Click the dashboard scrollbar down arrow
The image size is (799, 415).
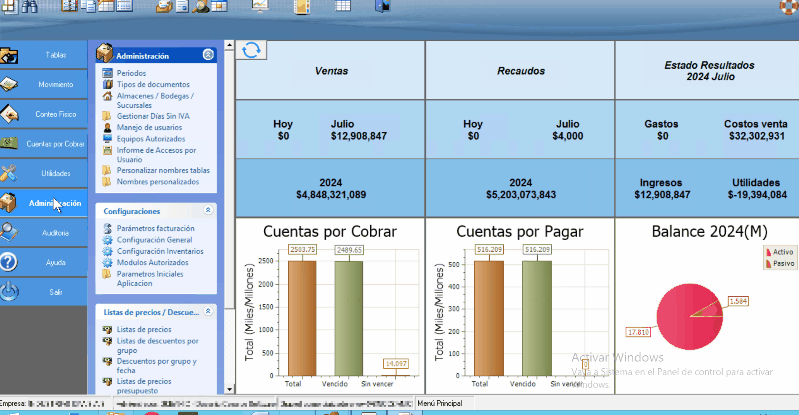pyautogui.click(x=228, y=388)
